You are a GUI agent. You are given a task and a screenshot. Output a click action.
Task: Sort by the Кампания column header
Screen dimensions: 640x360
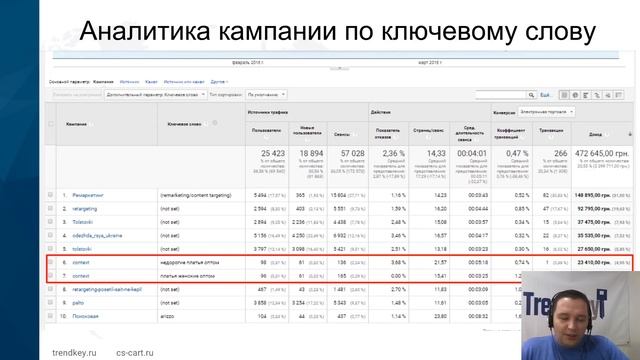click(76, 124)
